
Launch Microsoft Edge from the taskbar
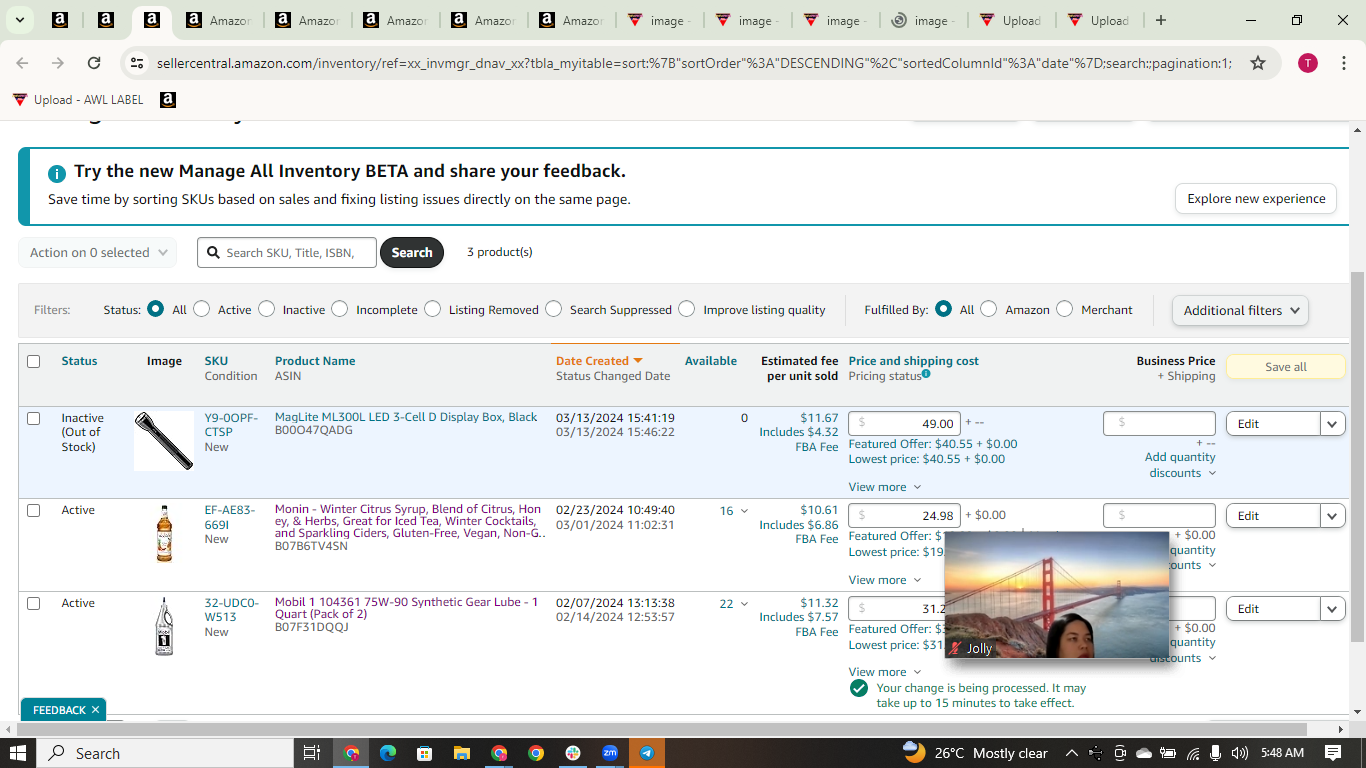point(387,753)
